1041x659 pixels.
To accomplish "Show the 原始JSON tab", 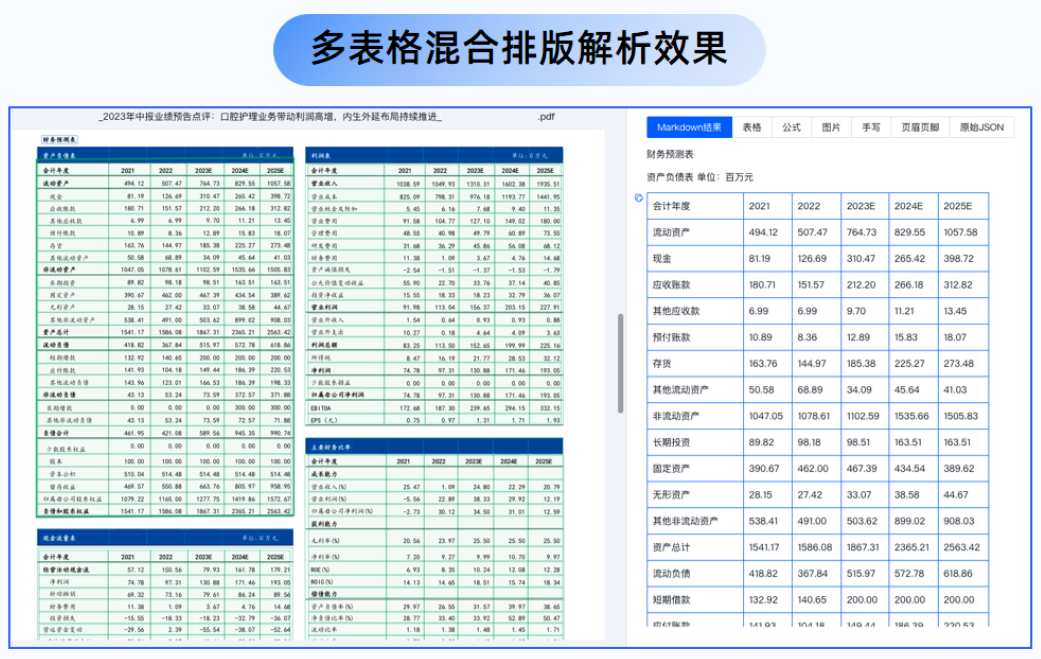I will [x=982, y=127].
